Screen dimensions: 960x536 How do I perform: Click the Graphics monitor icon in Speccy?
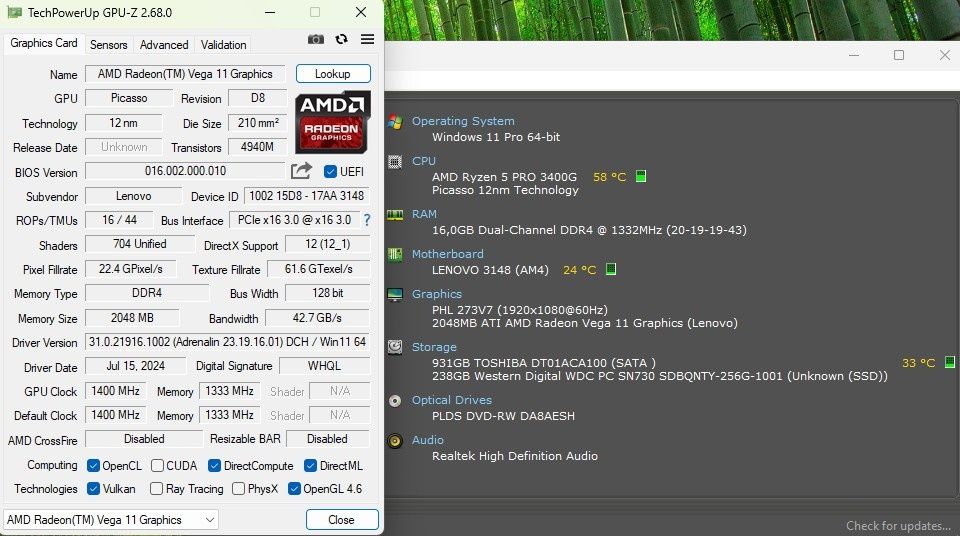395,295
